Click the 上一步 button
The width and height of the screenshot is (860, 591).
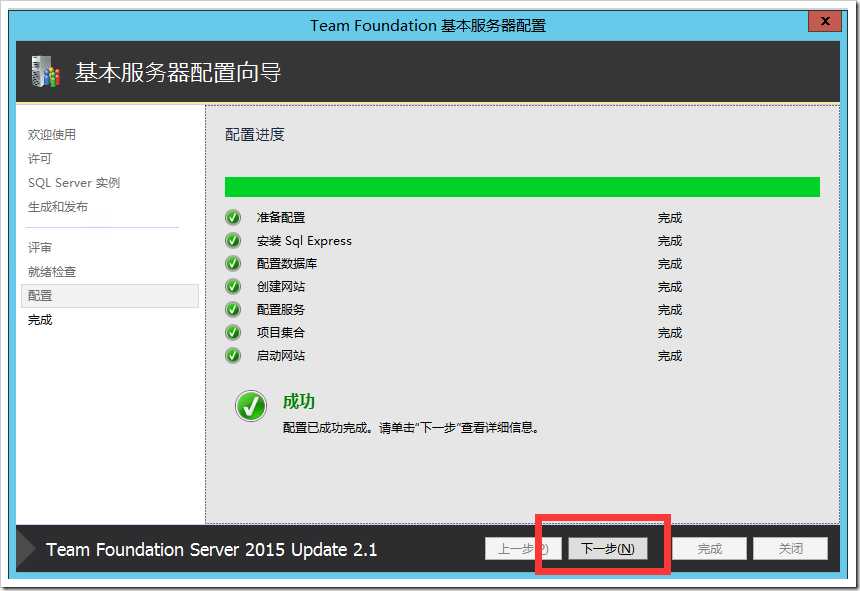[523, 548]
